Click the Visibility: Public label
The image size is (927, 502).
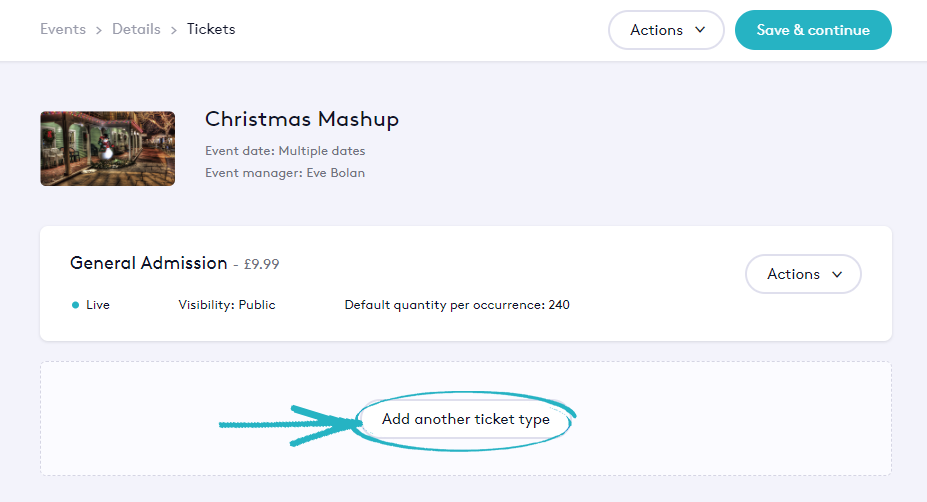coord(227,305)
